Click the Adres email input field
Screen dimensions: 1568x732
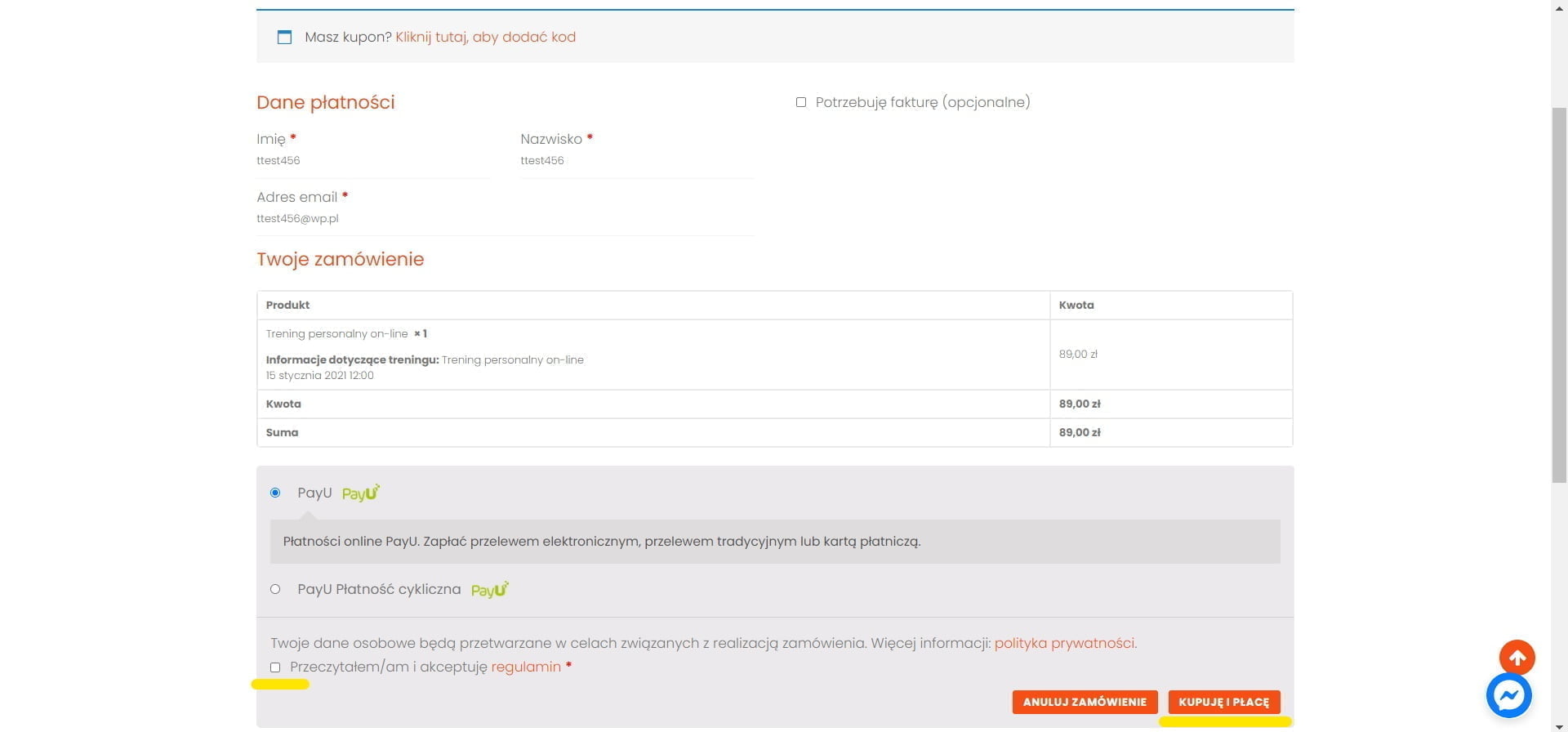click(504, 219)
